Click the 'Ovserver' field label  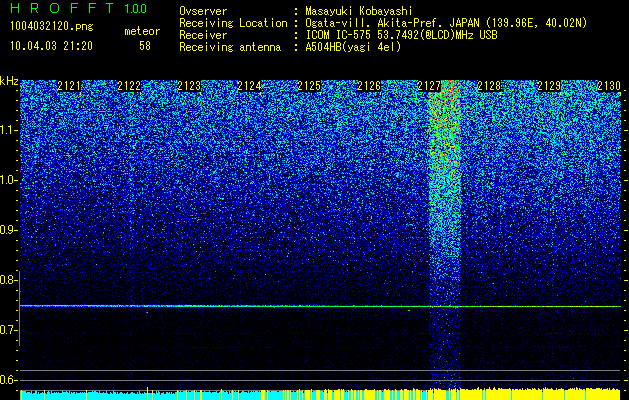(203, 11)
